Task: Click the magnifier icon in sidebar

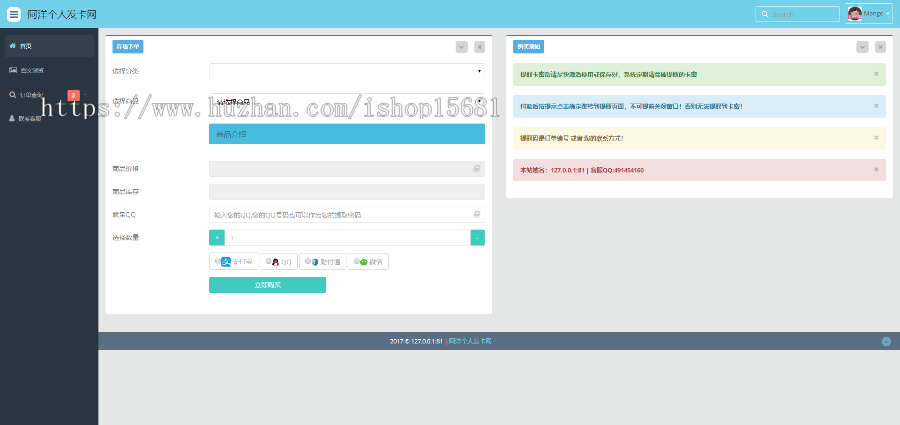Action: click(x=13, y=95)
